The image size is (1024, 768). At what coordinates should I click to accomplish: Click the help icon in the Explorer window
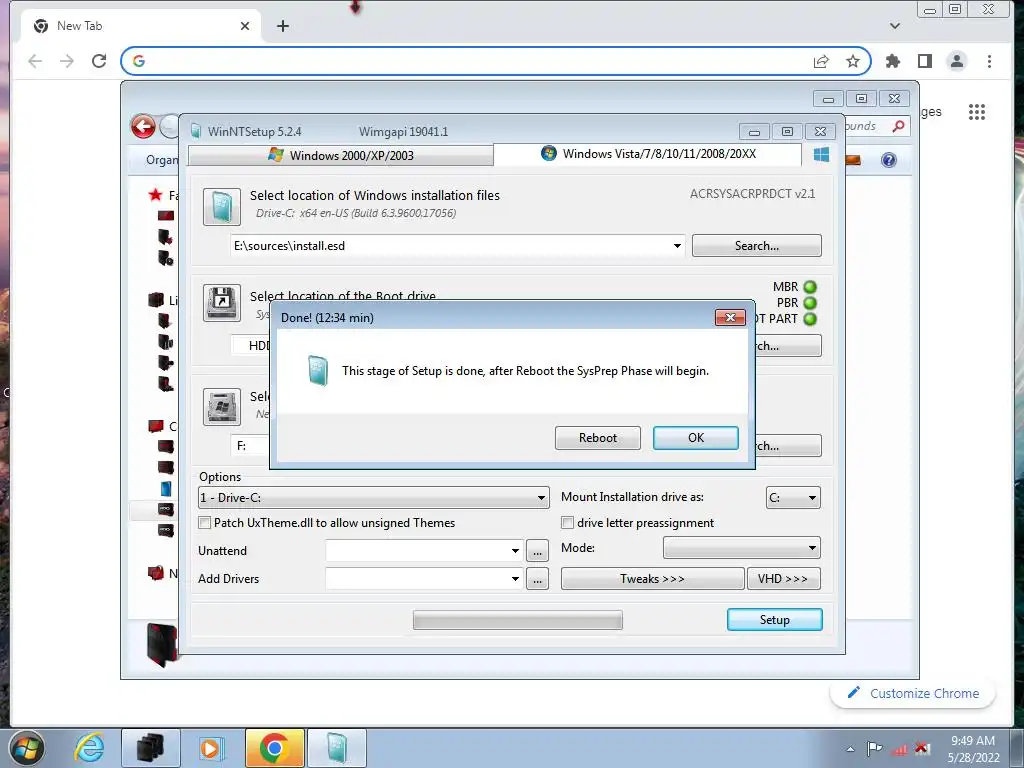pyautogui.click(x=888, y=160)
